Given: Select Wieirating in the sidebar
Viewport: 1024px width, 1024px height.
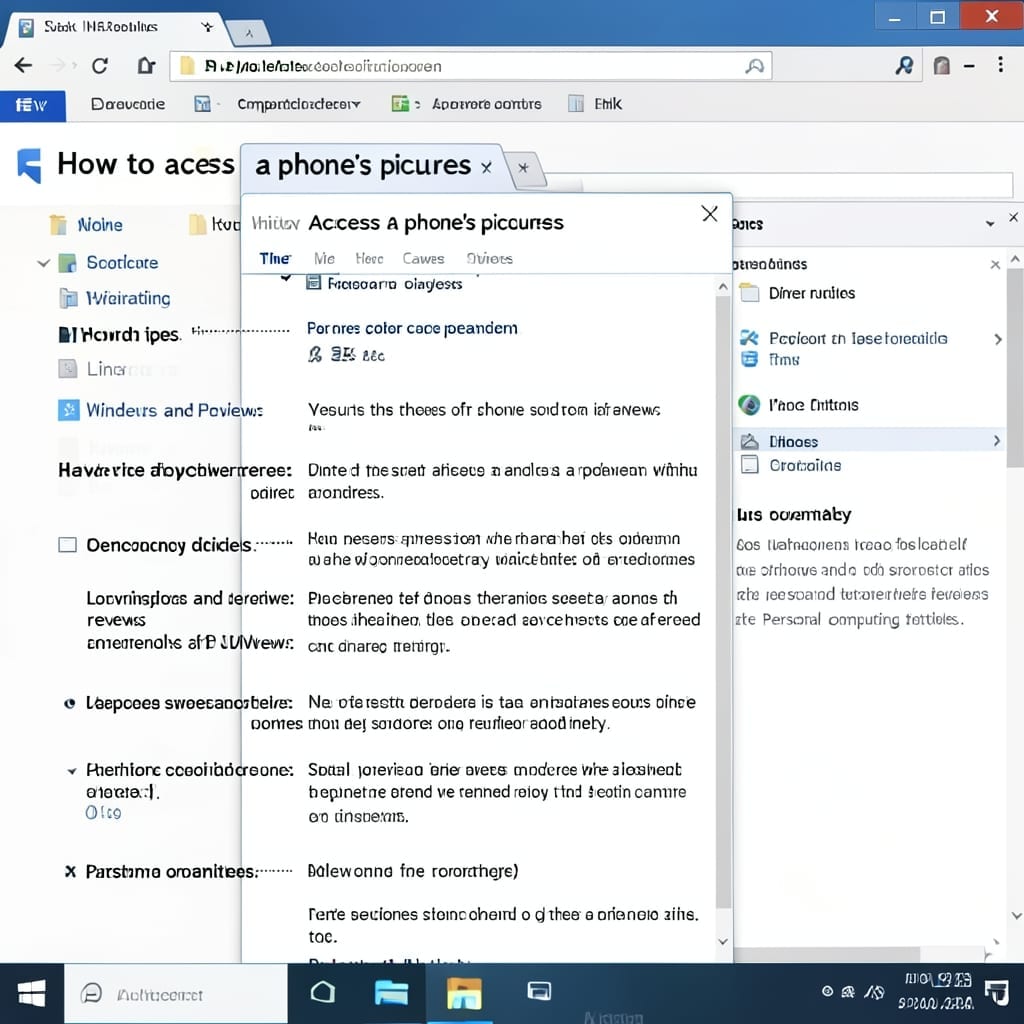Looking at the screenshot, I should point(128,298).
